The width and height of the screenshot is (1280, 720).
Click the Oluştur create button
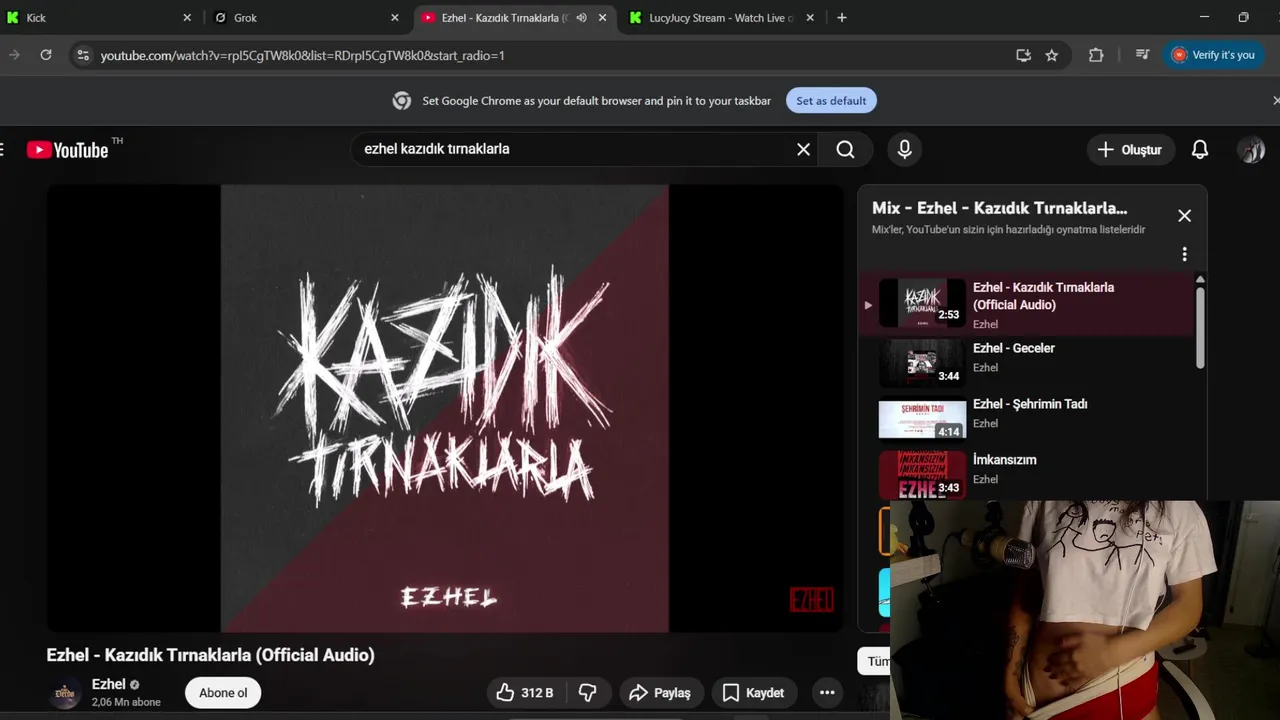(1130, 150)
